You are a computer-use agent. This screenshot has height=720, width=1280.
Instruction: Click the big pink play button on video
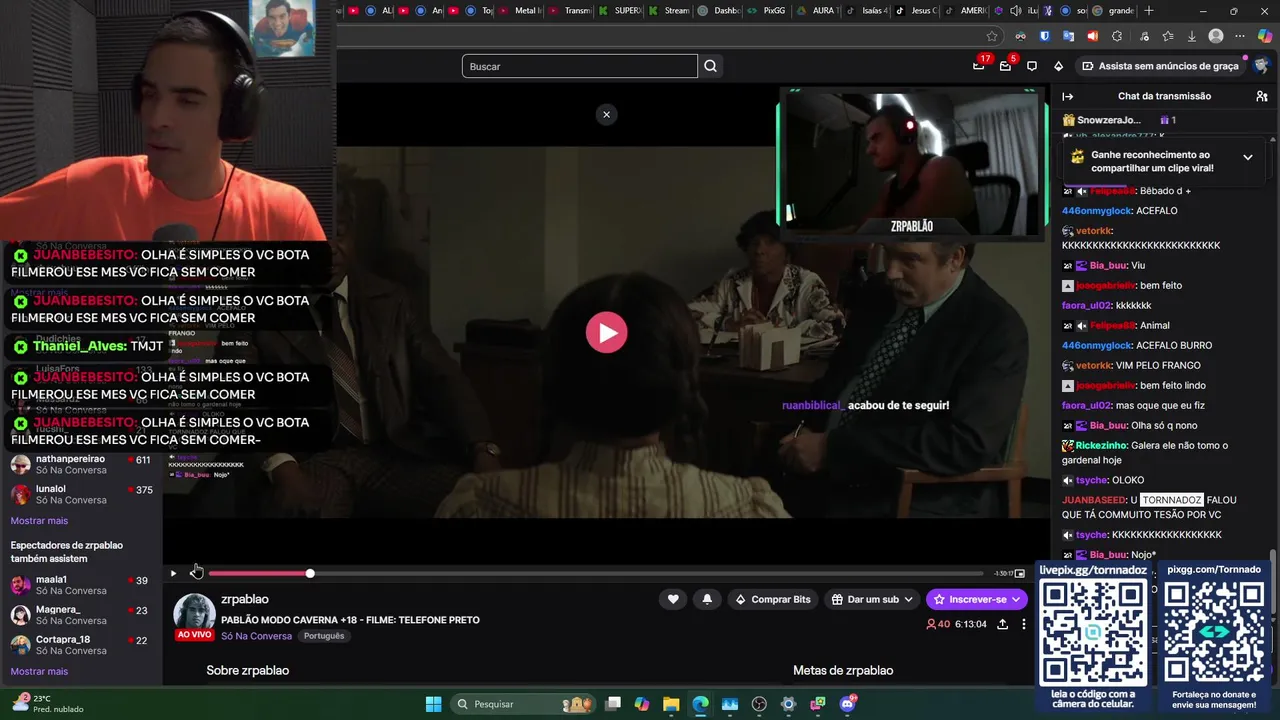(x=606, y=333)
